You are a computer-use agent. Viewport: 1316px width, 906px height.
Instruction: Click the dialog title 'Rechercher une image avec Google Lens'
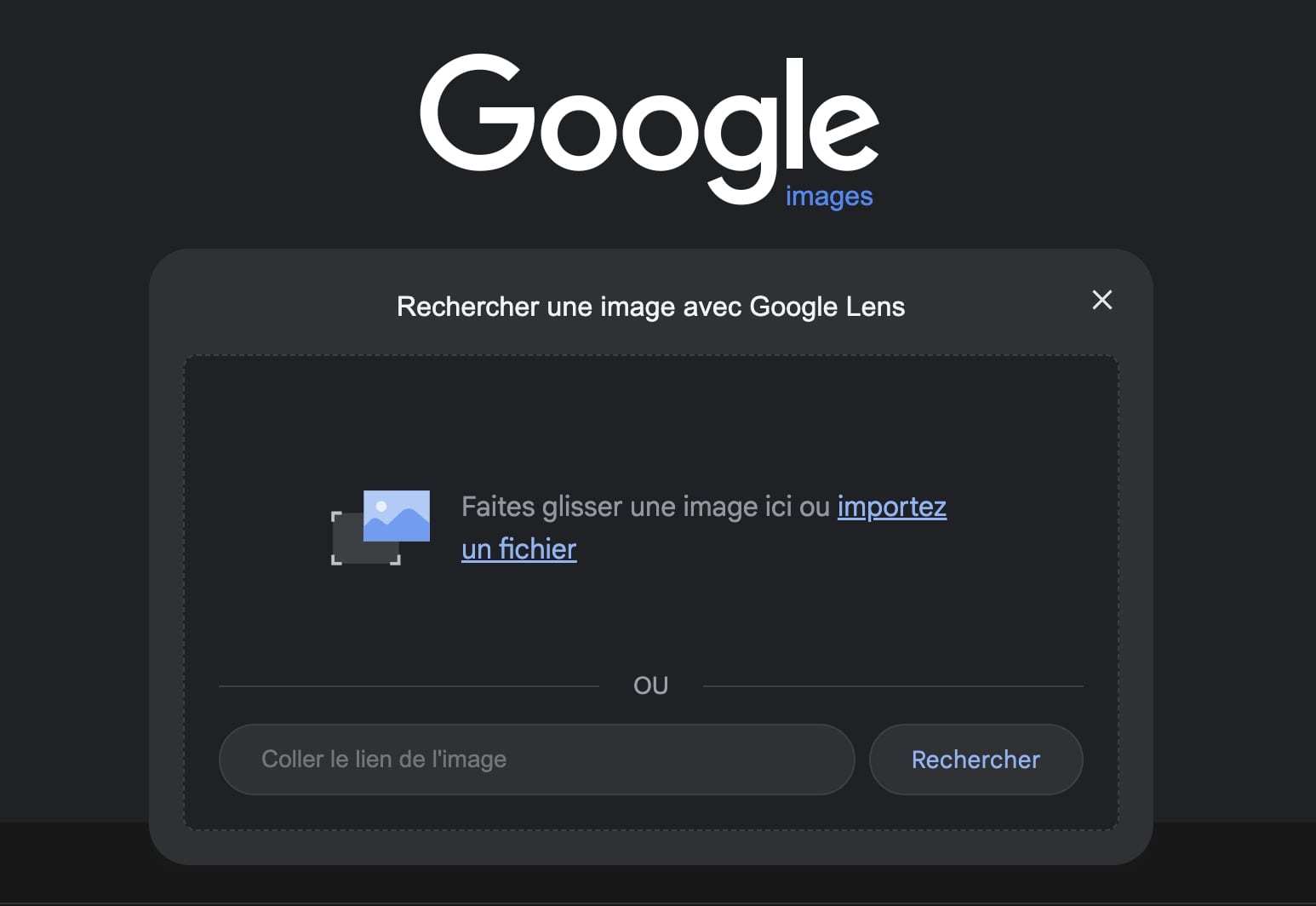point(650,307)
